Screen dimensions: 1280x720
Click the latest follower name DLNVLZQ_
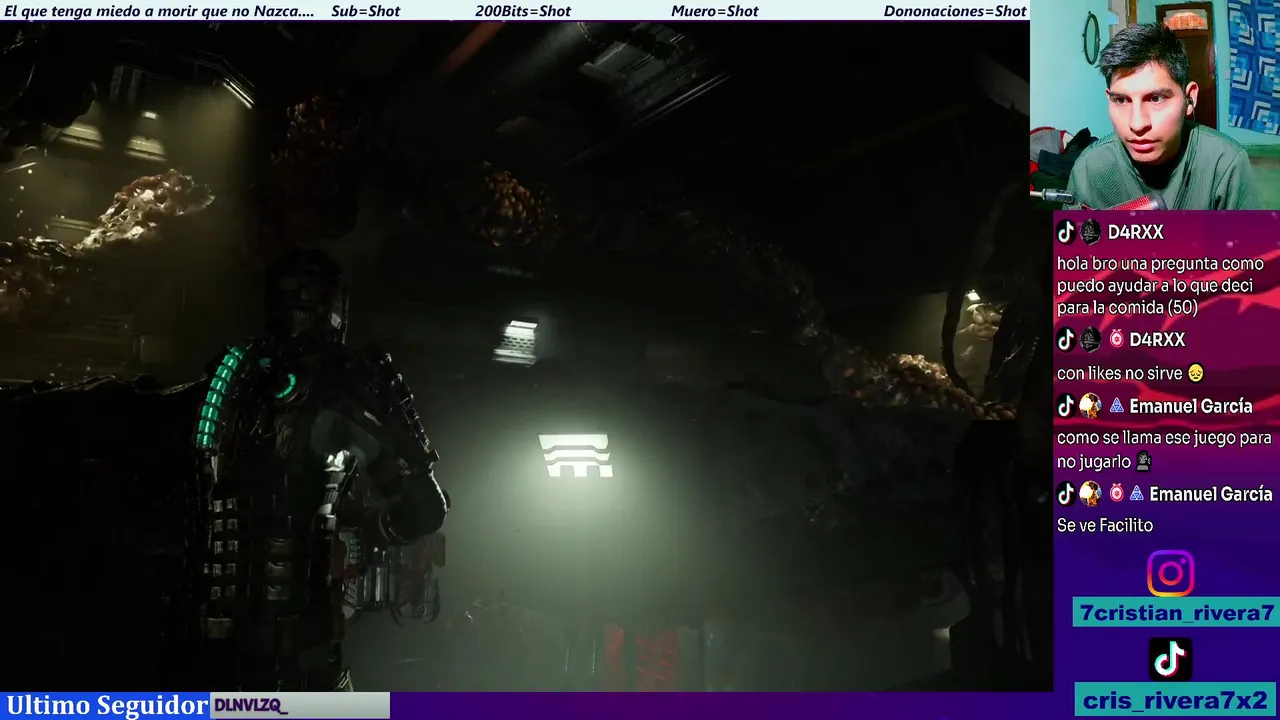pos(250,706)
